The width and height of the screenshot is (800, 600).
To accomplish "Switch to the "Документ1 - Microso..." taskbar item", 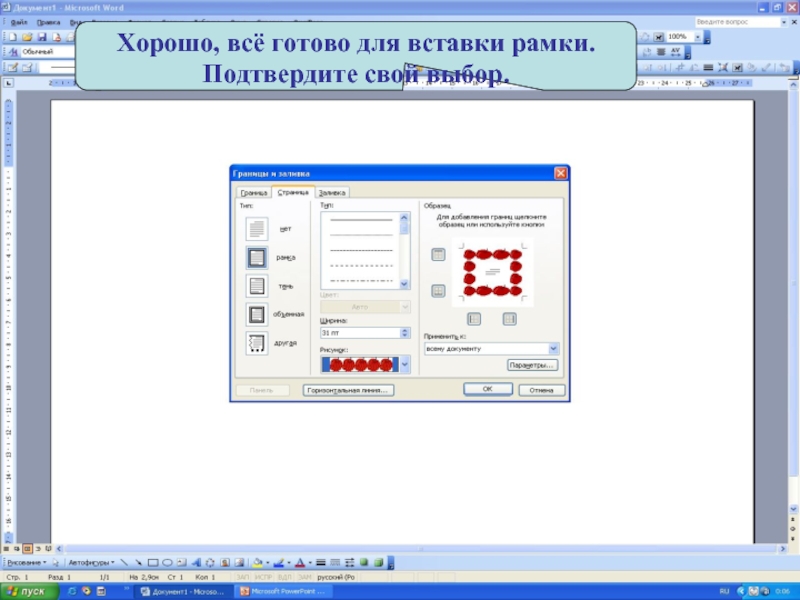I will point(183,592).
